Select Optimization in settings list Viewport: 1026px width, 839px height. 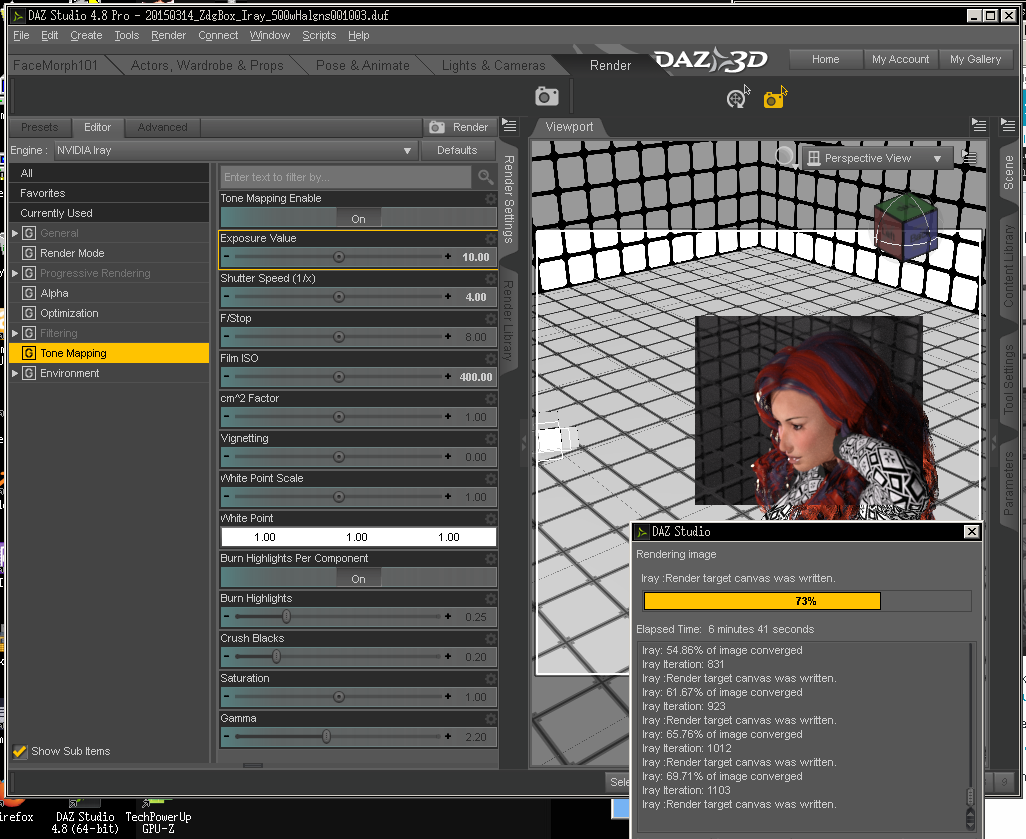(109, 313)
